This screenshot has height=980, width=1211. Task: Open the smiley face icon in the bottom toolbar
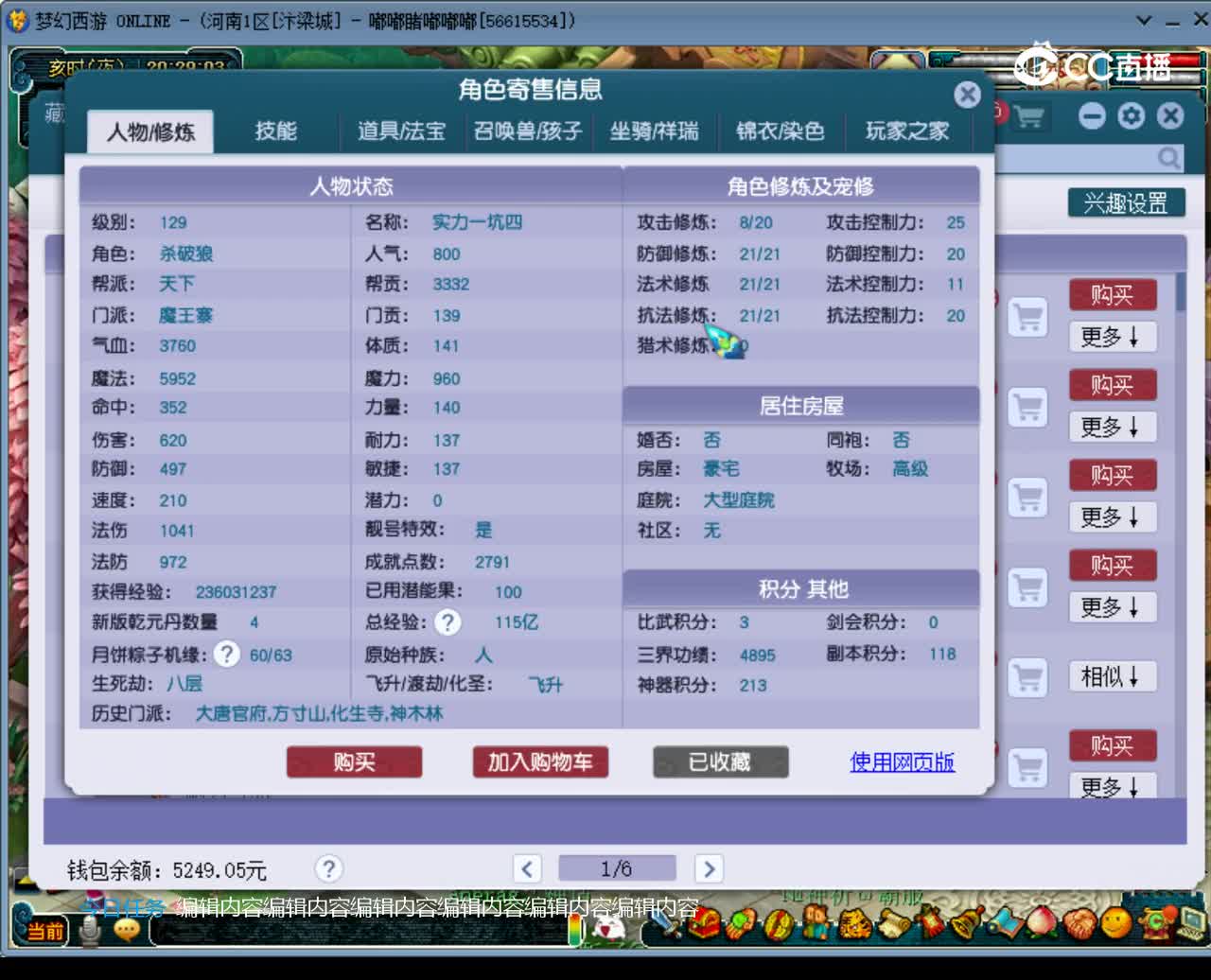coord(1116,921)
